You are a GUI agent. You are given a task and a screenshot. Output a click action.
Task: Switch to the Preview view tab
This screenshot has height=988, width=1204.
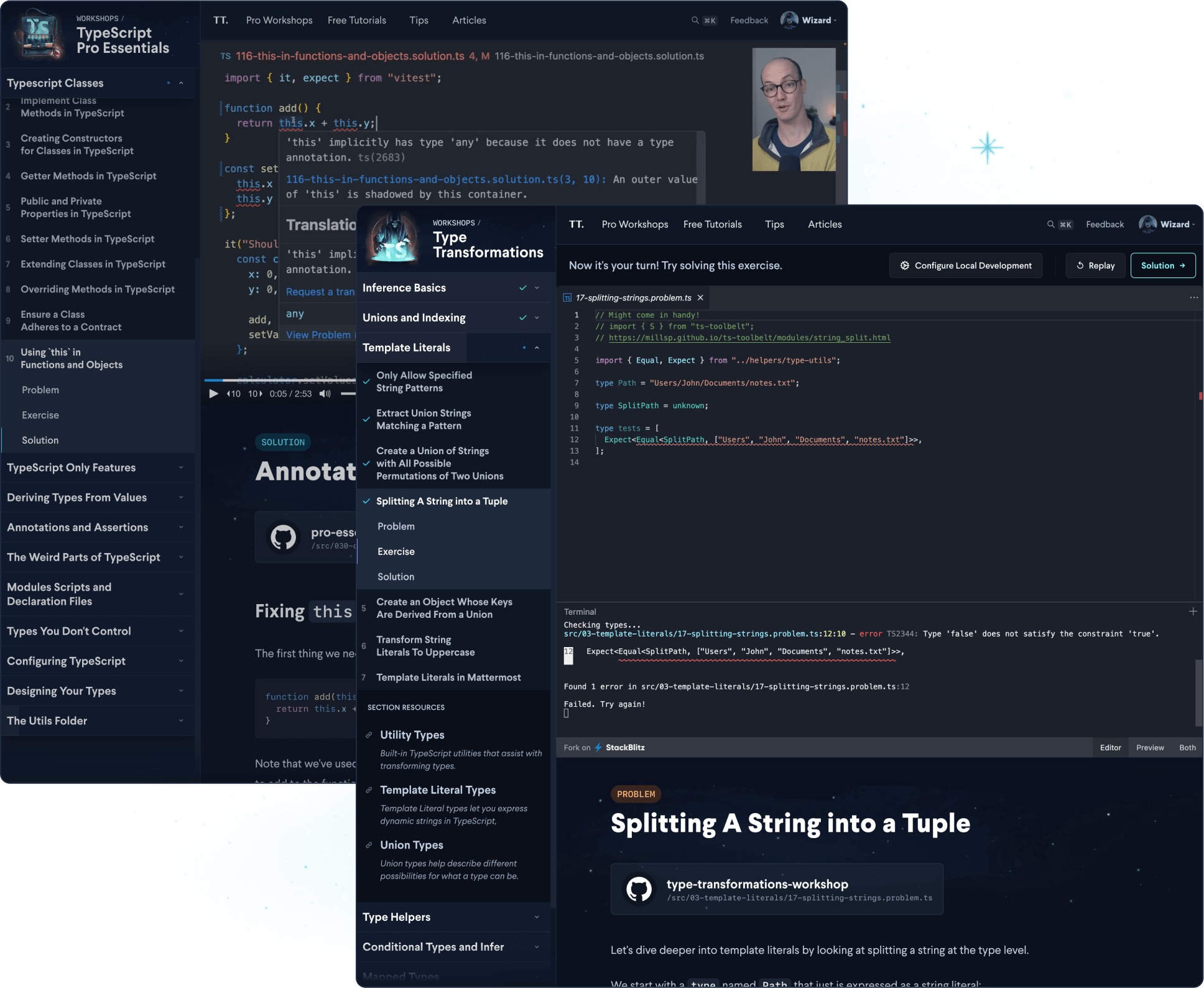pyautogui.click(x=1150, y=748)
